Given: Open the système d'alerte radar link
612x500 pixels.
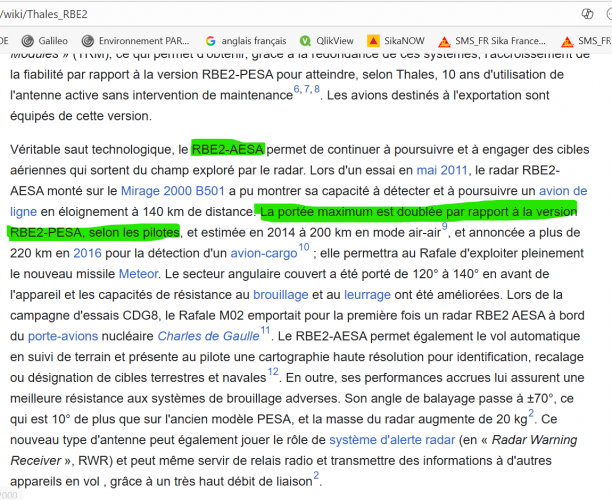Looking at the screenshot, I should coord(392,440).
